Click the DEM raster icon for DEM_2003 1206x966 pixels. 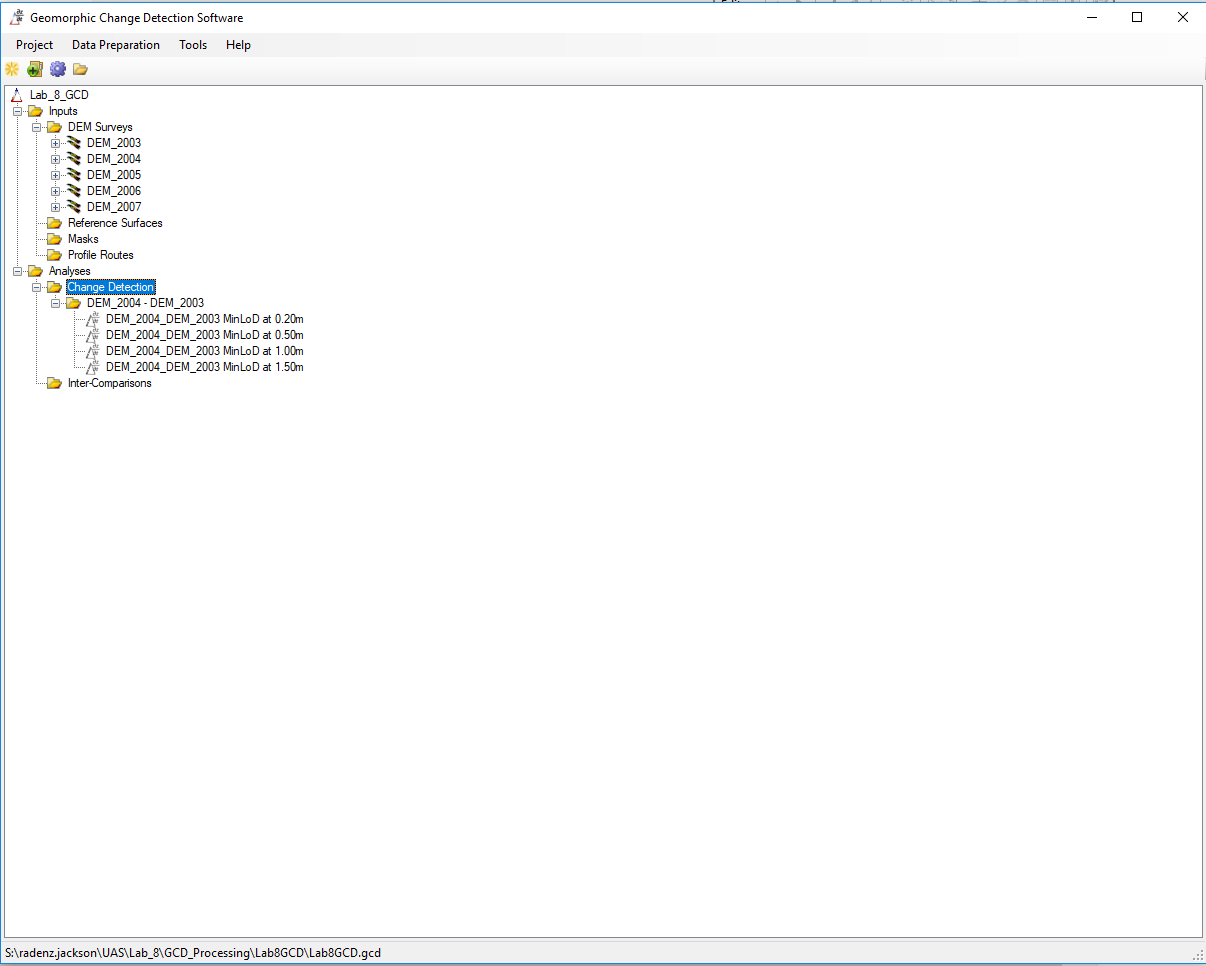click(73, 143)
